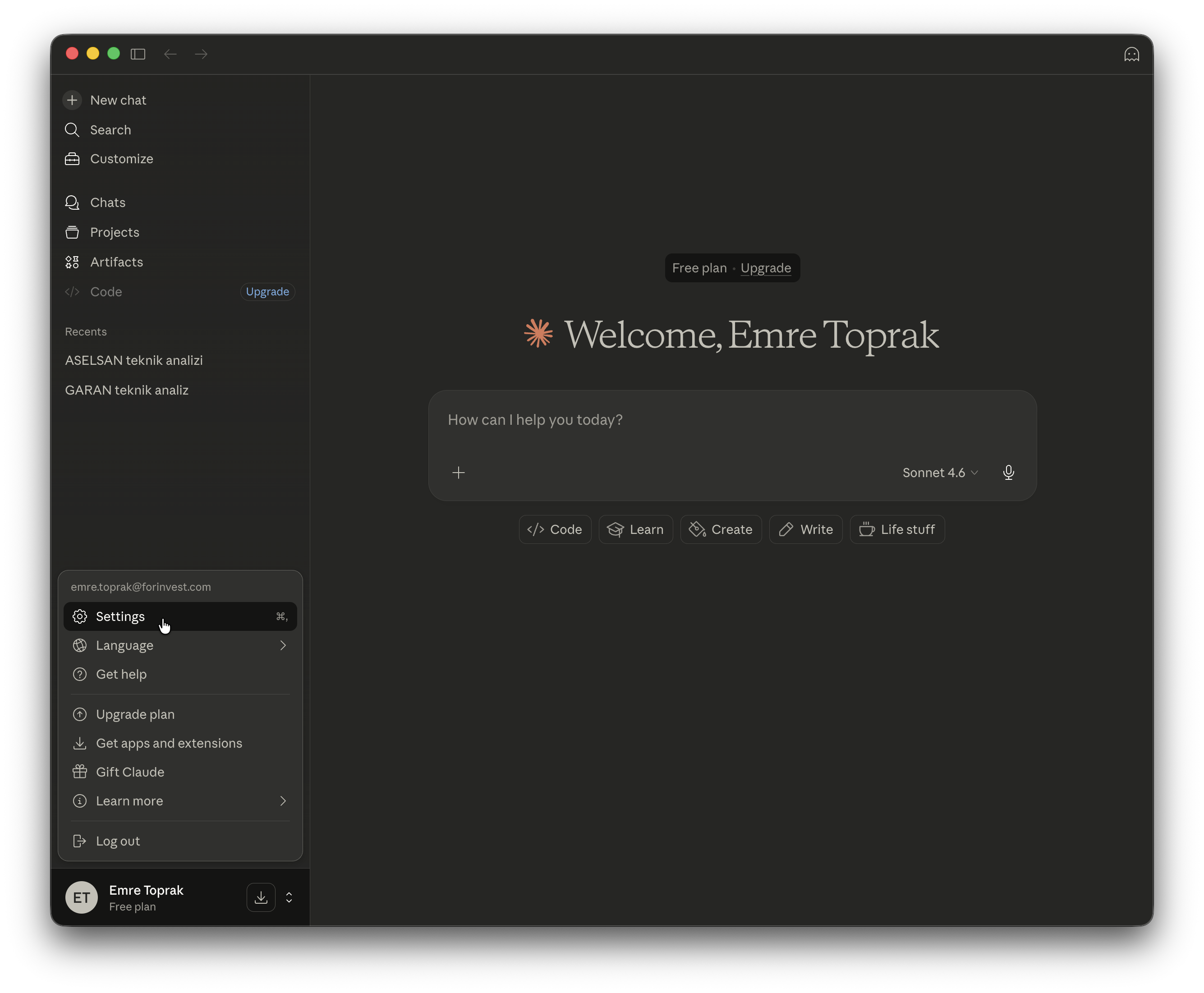This screenshot has width=1204, height=993.
Task: Go forward with the right arrow
Action: [201, 54]
